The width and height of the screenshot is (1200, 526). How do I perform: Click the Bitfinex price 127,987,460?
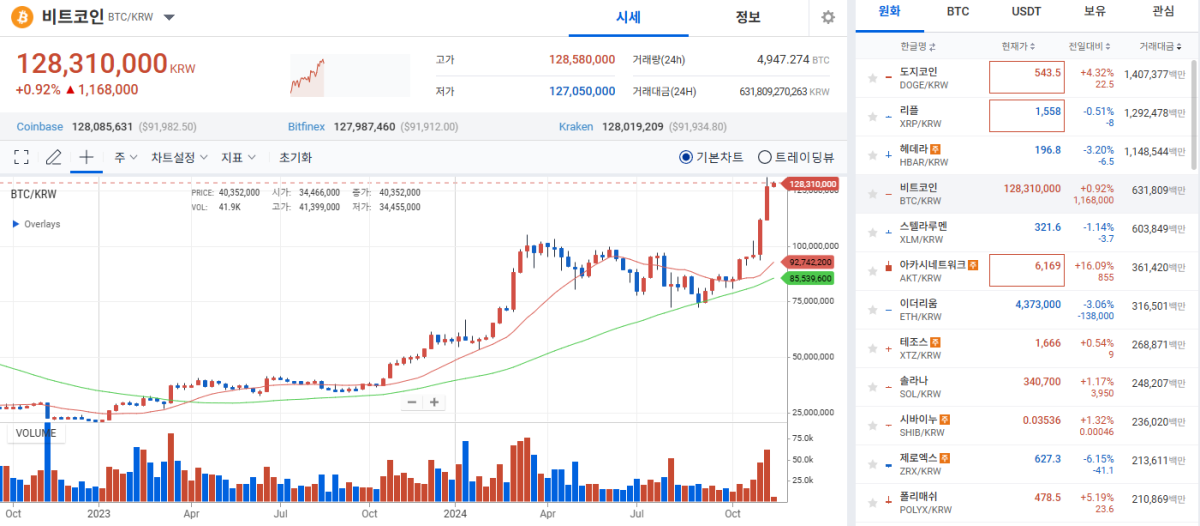[364, 127]
